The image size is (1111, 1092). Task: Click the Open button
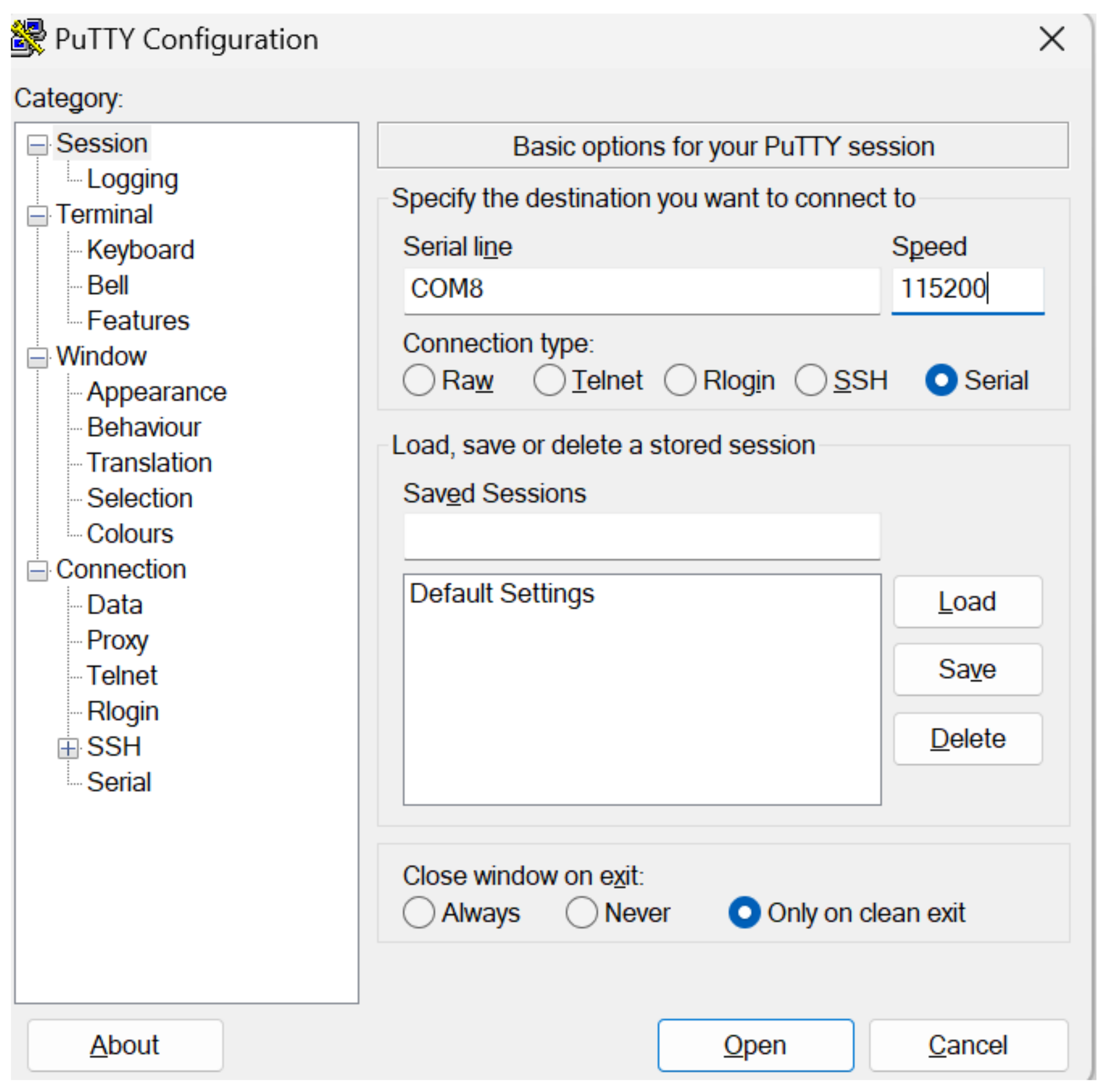point(754,1045)
